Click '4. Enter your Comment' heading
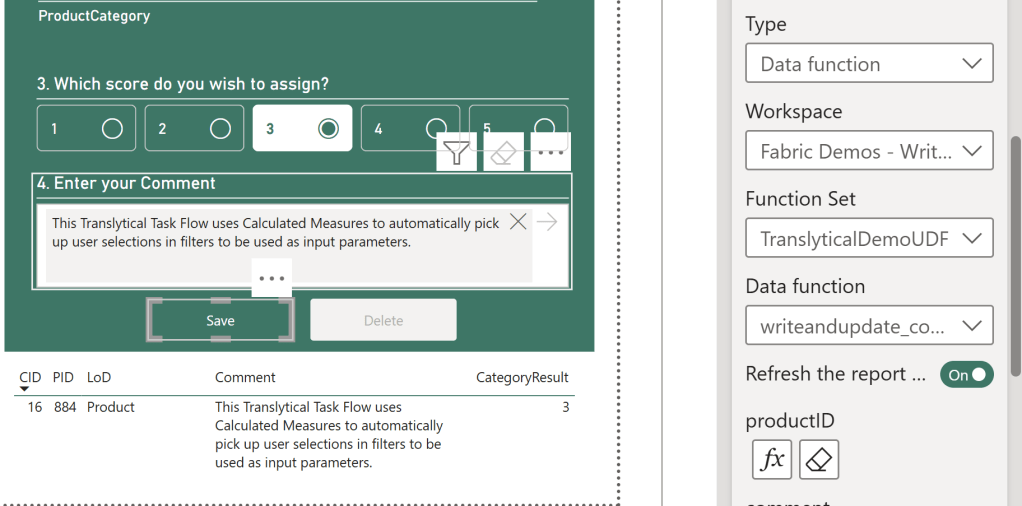This screenshot has width=1022, height=506. tap(126, 183)
